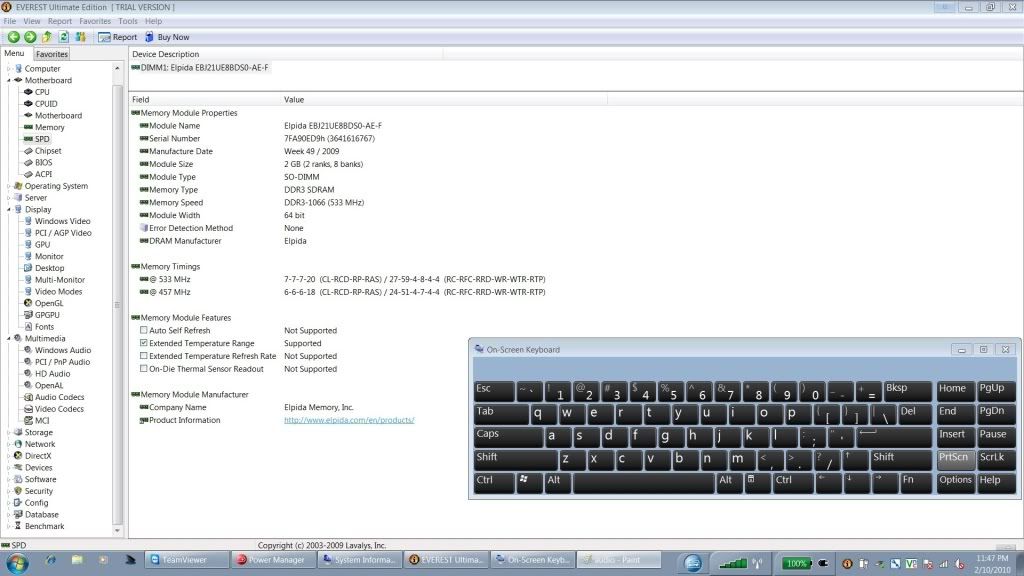Expand the Operating System tree node

pyautogui.click(x=8, y=186)
